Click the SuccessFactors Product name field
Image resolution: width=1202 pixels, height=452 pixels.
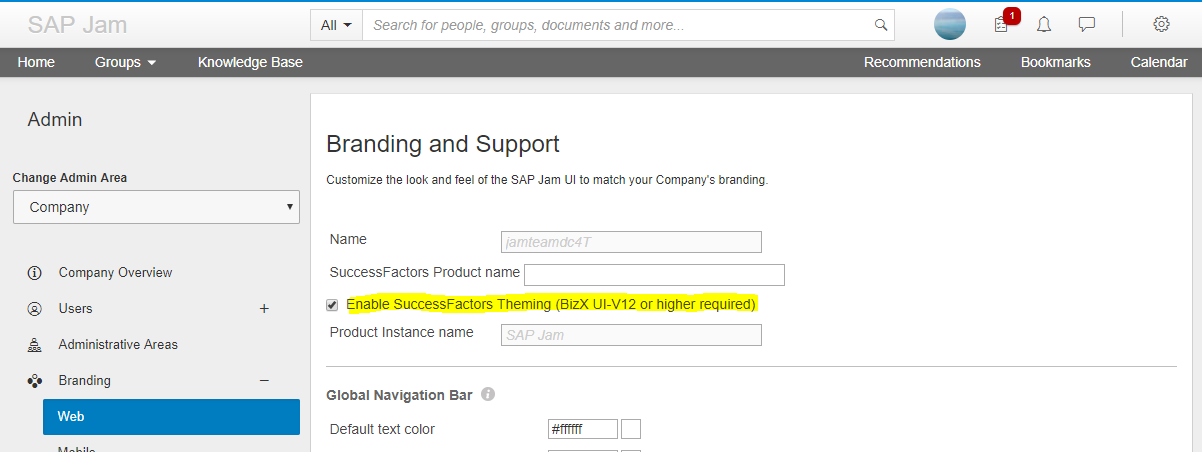coord(654,274)
